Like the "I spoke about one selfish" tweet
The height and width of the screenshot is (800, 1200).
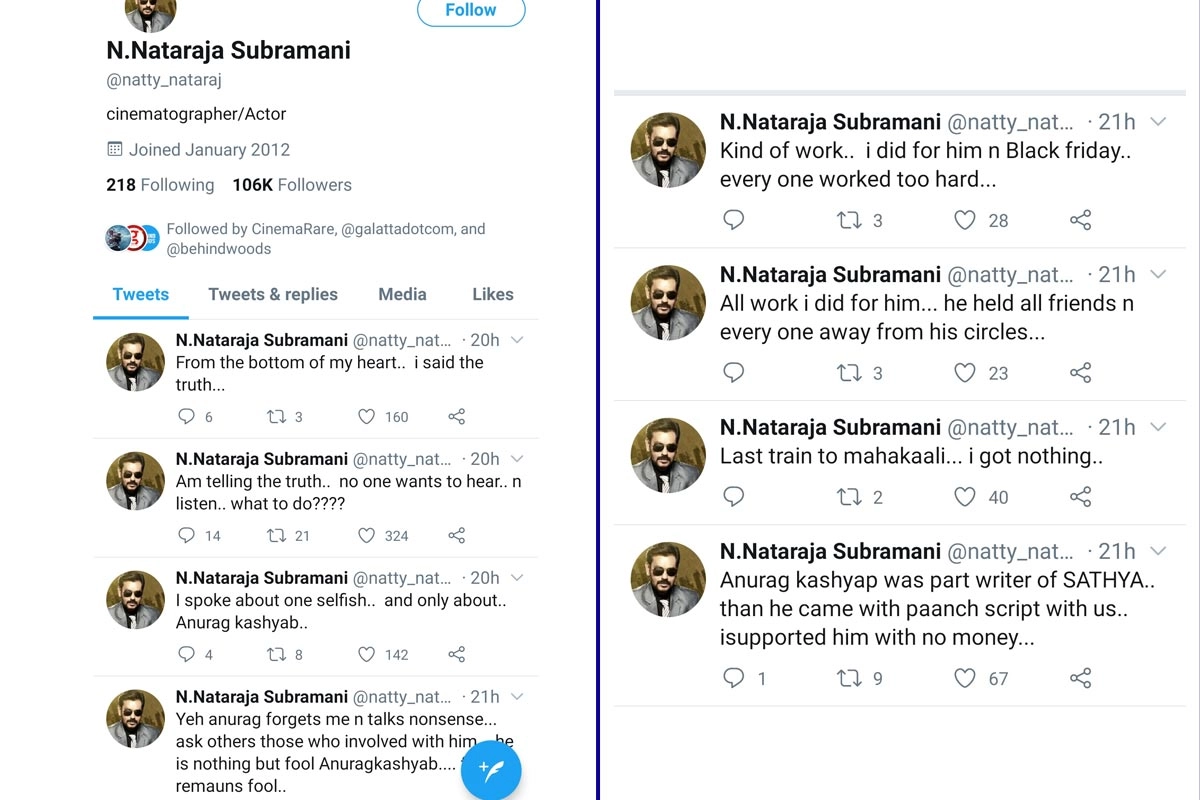(x=367, y=655)
